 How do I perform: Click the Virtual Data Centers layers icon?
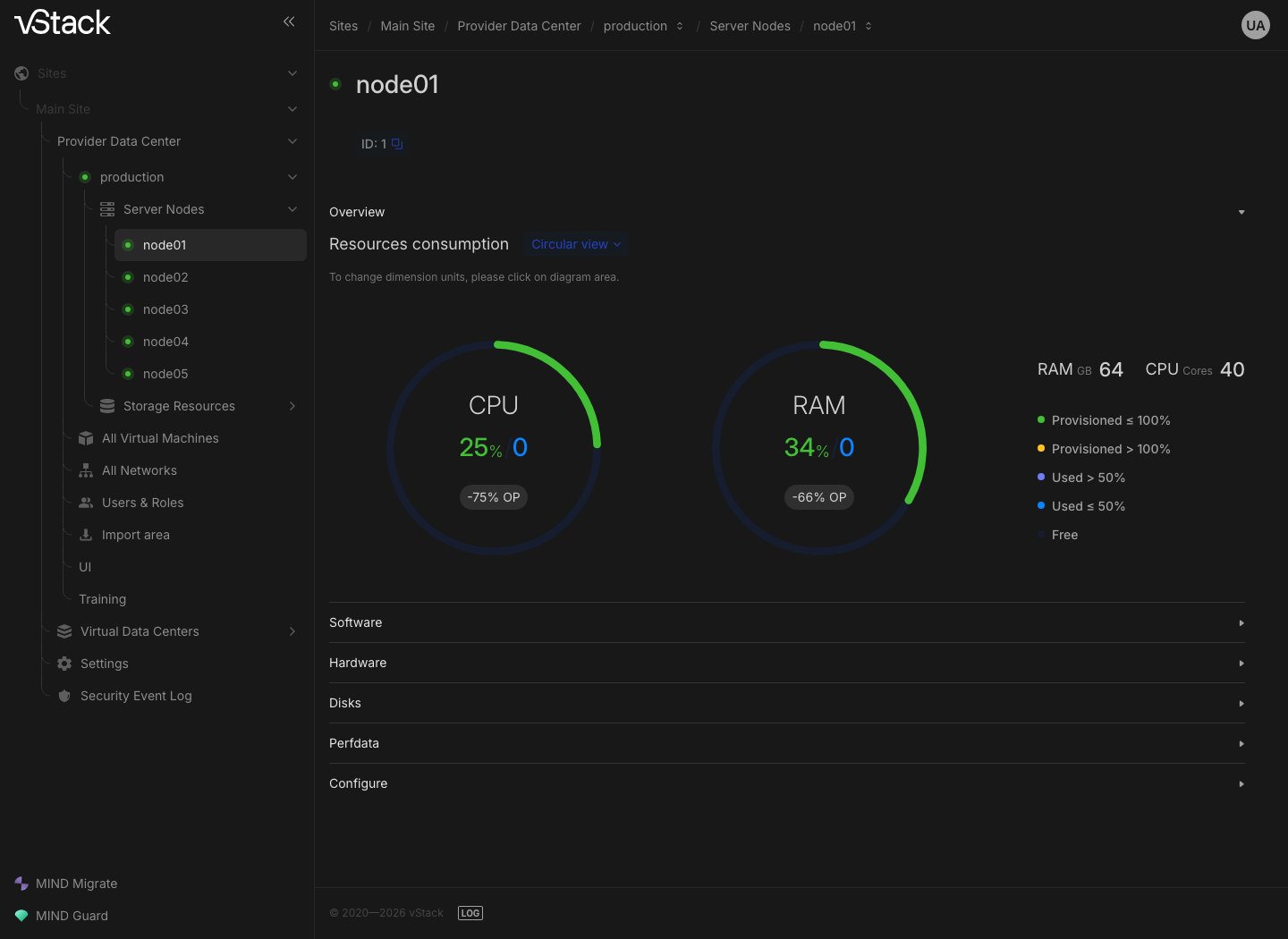coord(64,631)
